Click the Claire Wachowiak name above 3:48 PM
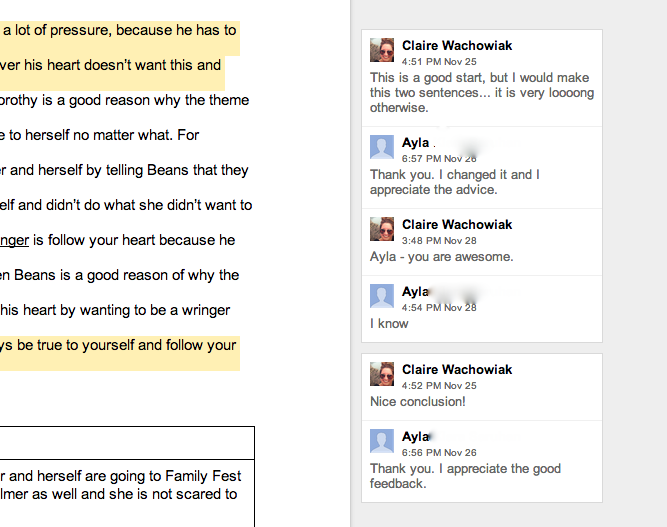667x527 pixels. [x=456, y=225]
